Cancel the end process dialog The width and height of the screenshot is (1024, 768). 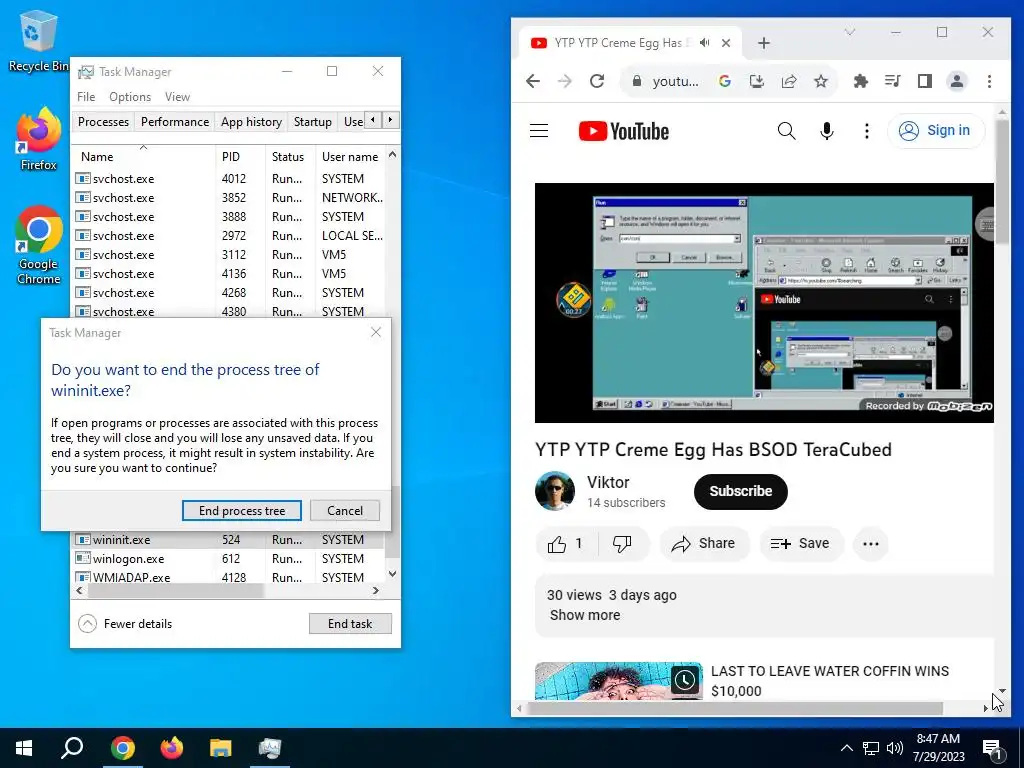pyautogui.click(x=345, y=511)
